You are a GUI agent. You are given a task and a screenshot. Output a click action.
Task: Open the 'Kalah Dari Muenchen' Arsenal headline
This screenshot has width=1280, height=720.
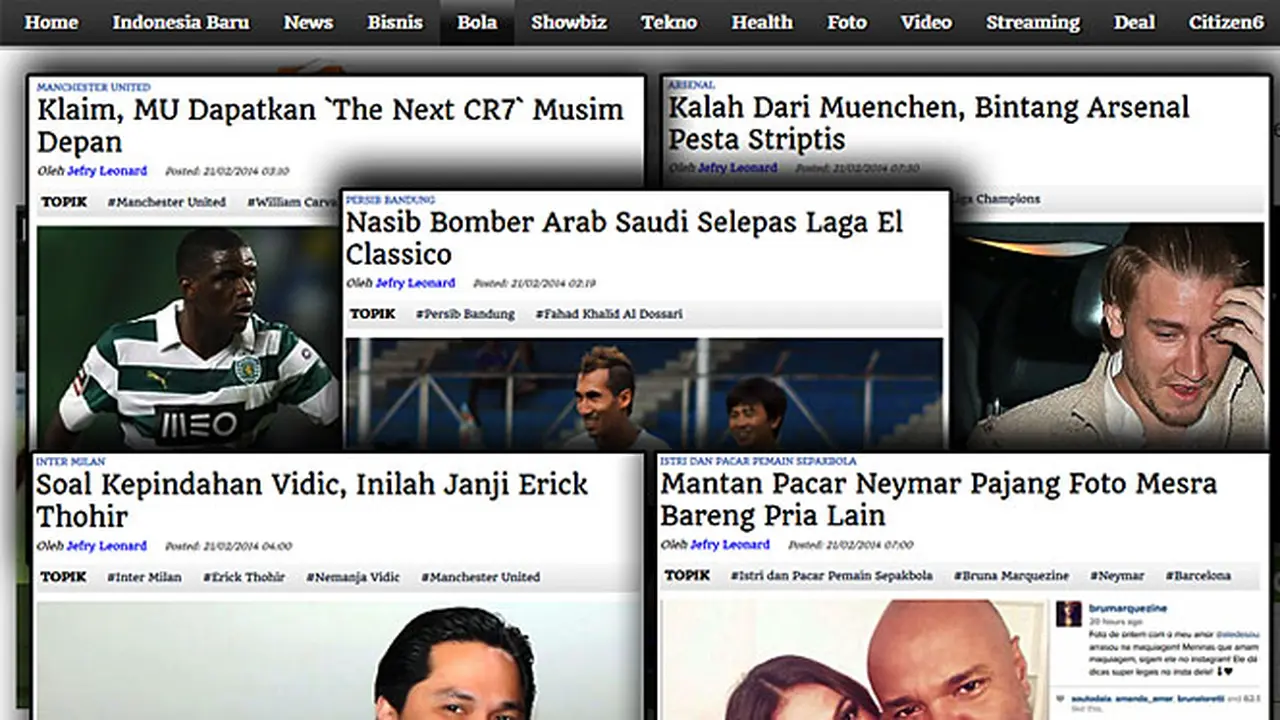click(929, 123)
